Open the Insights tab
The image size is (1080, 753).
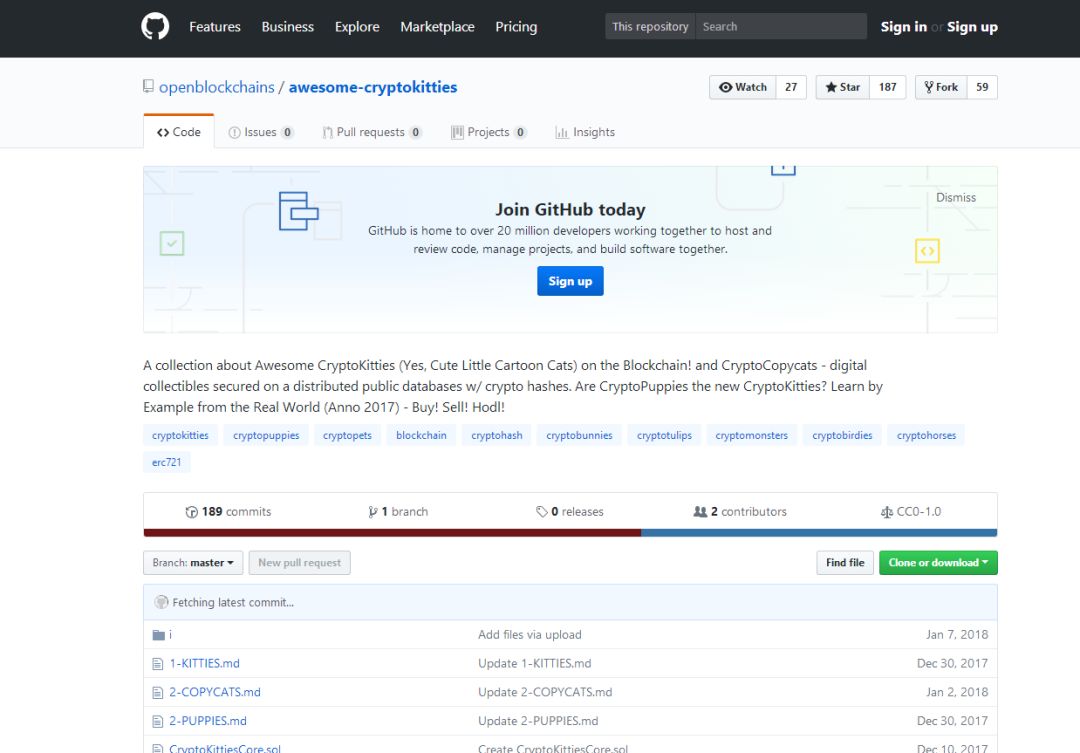click(x=585, y=132)
